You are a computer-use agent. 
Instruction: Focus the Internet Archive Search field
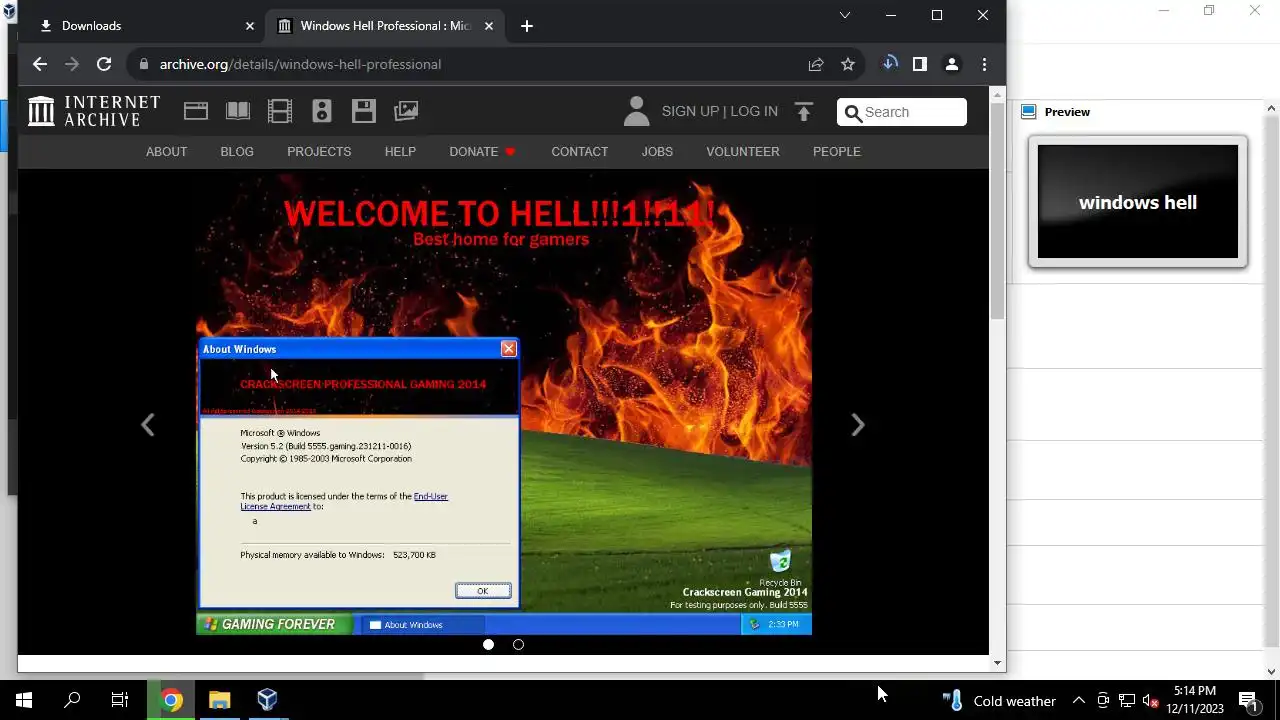pyautogui.click(x=902, y=112)
